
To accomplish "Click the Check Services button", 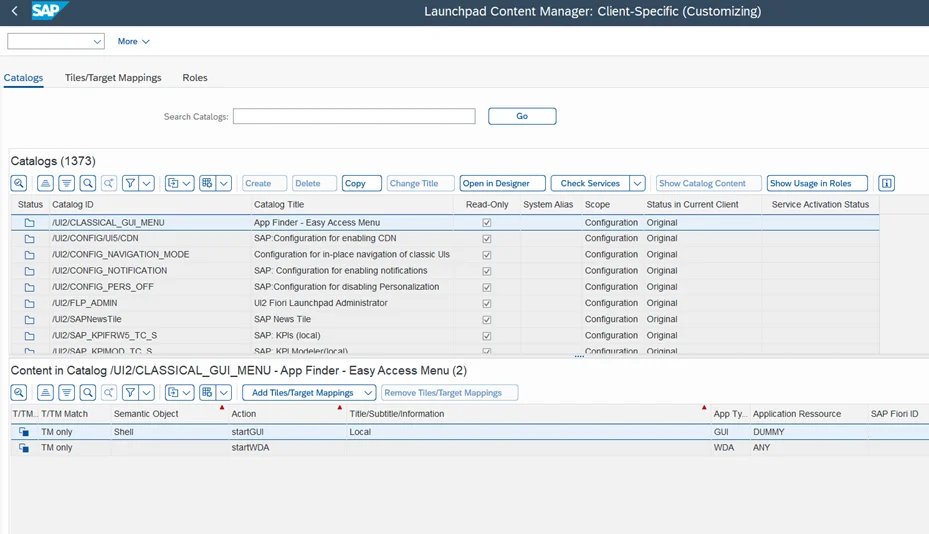I will (590, 183).
